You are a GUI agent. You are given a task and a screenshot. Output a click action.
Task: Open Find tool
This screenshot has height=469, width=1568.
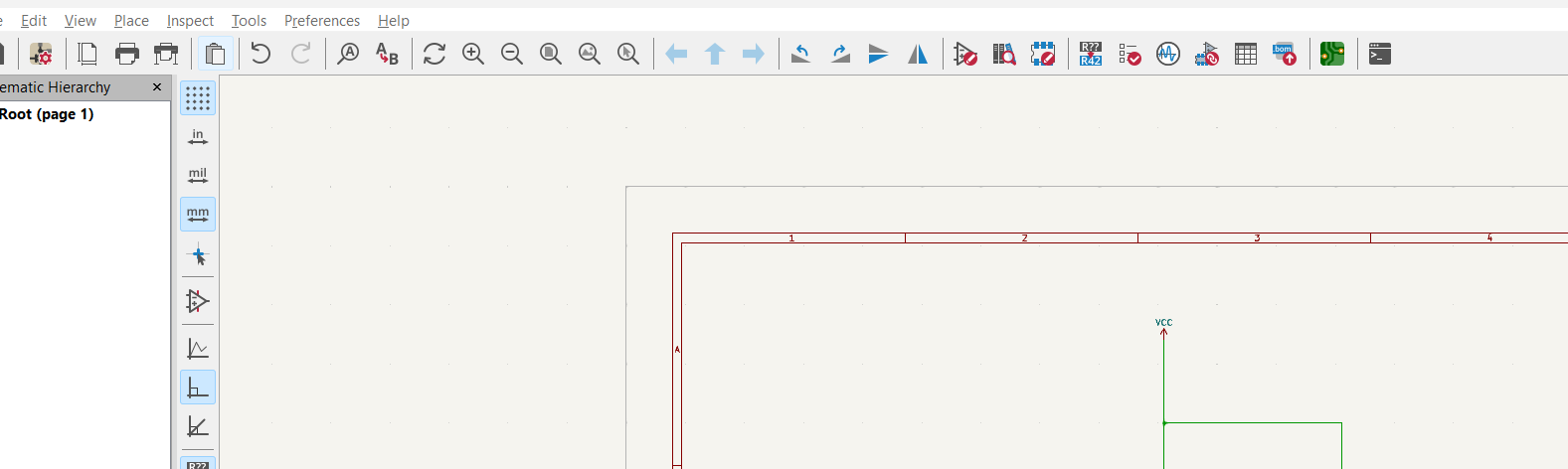click(x=348, y=54)
